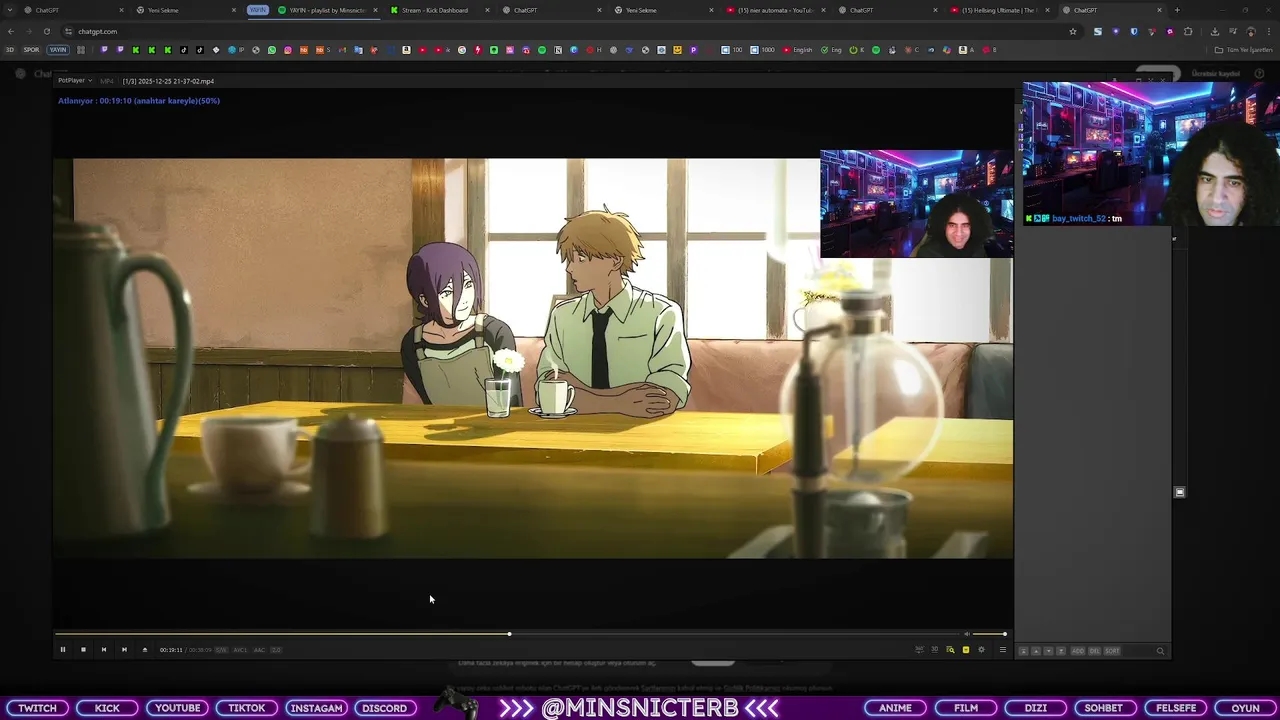Image resolution: width=1280 pixels, height=720 pixels.
Task: Switch to the YAYIN playlist Spotify tab
Action: 327,10
